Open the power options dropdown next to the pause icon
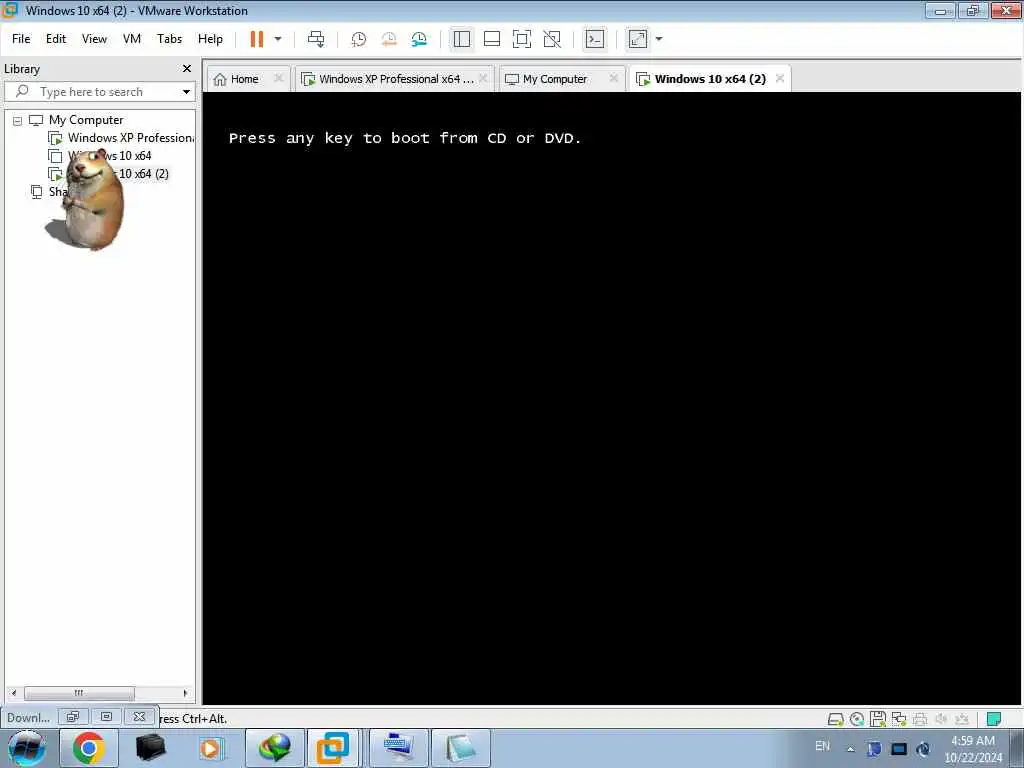 (278, 39)
